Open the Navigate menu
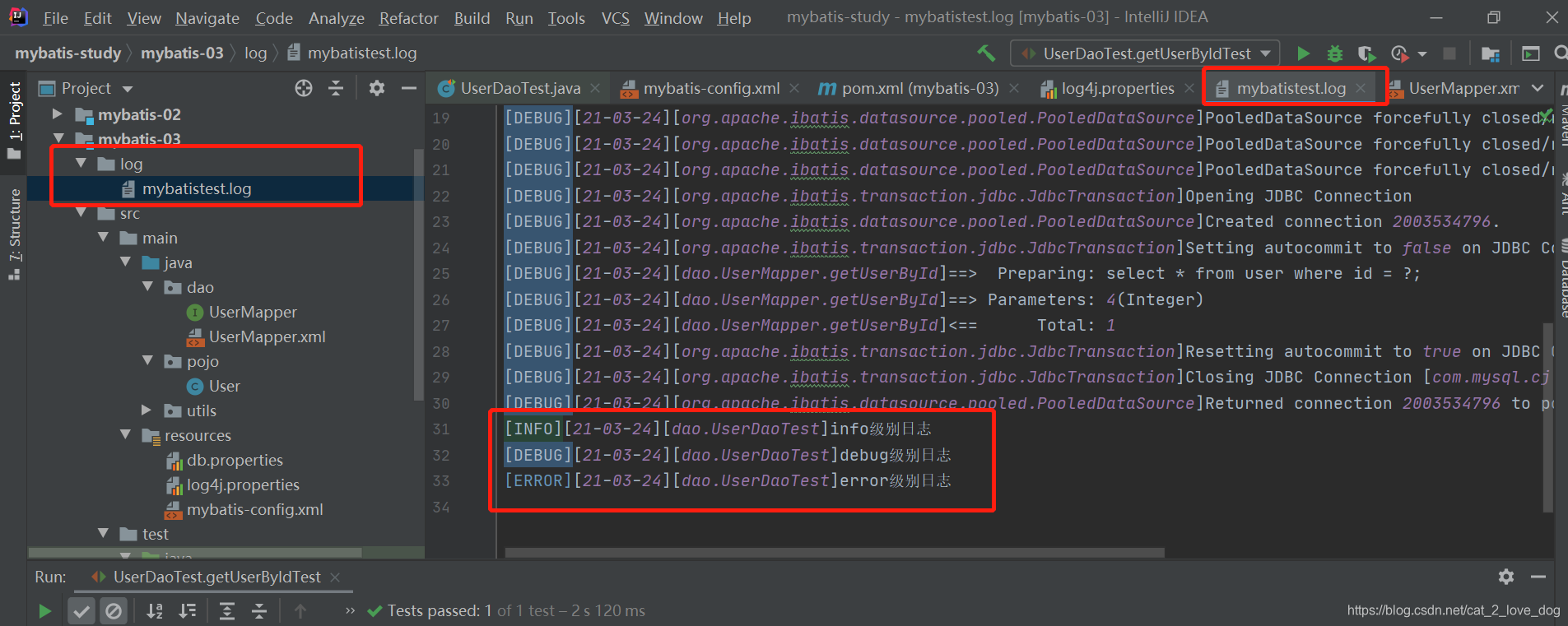1568x626 pixels. click(x=207, y=17)
